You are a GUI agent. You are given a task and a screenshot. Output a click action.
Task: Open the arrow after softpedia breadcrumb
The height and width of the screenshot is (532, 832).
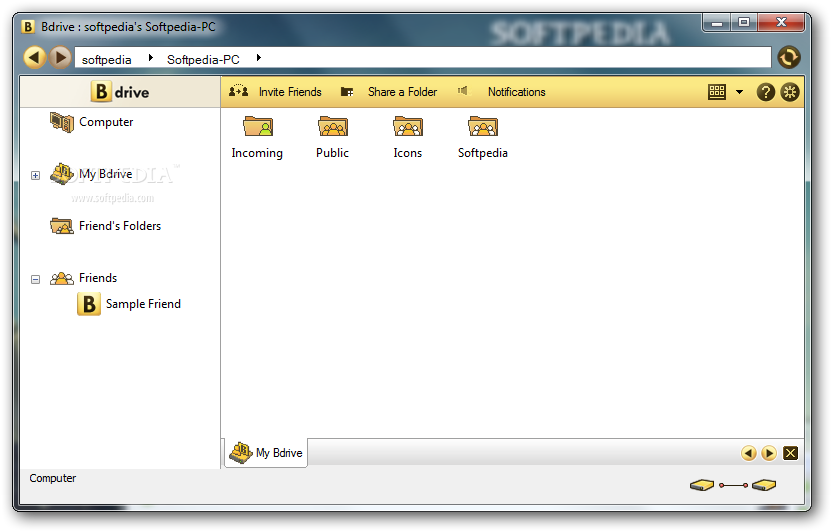[x=151, y=57]
